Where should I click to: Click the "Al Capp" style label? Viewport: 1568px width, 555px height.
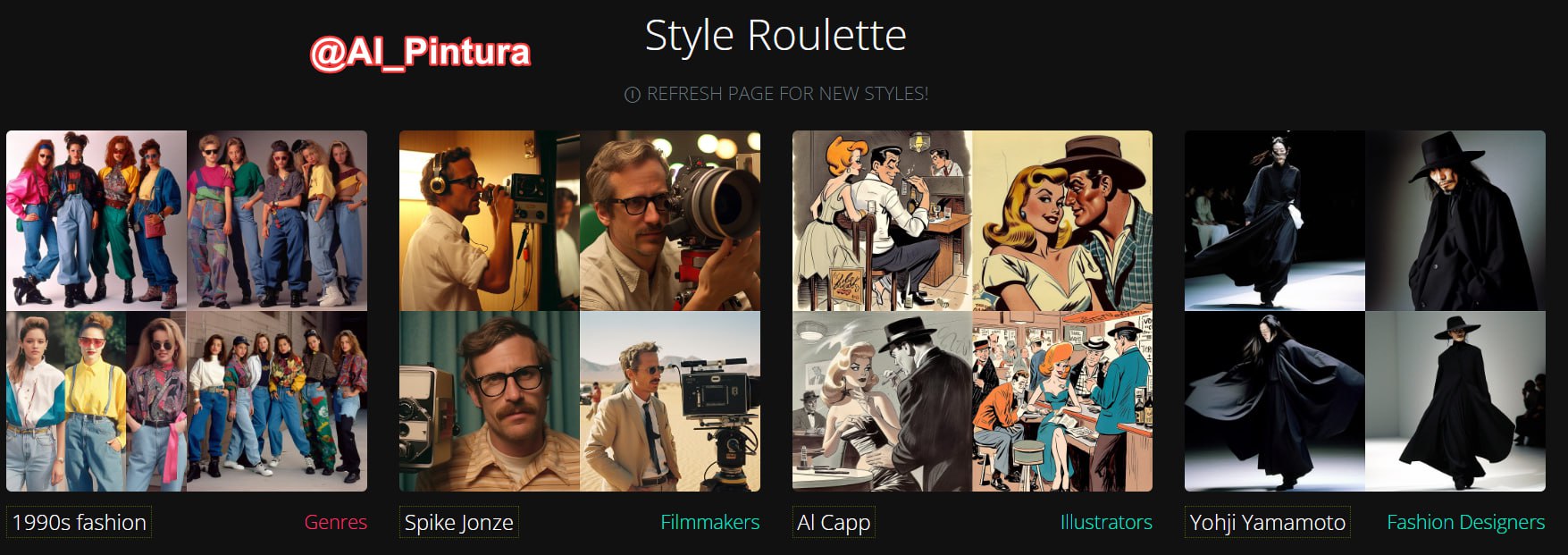pyautogui.click(x=833, y=523)
